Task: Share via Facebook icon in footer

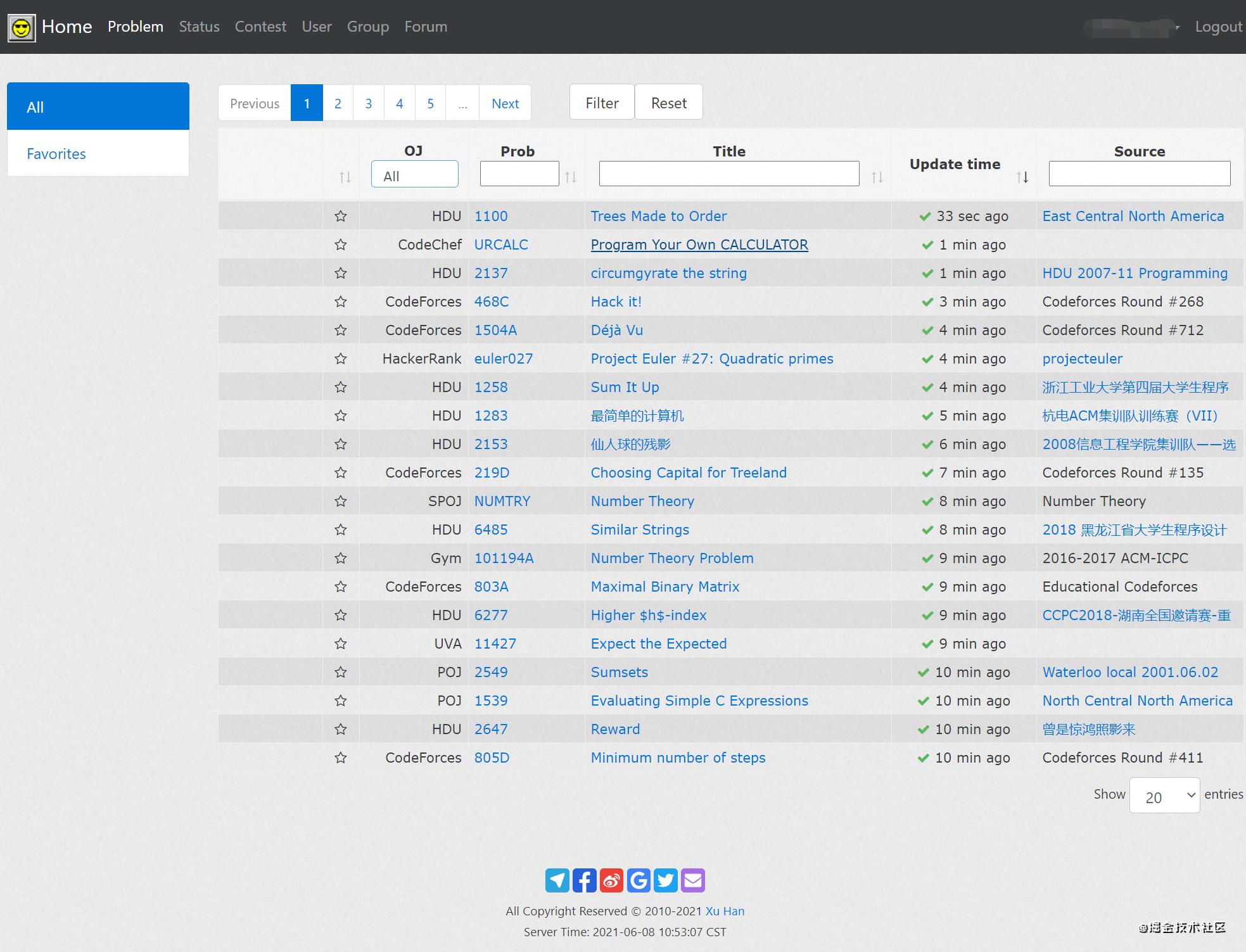Action: click(584, 880)
